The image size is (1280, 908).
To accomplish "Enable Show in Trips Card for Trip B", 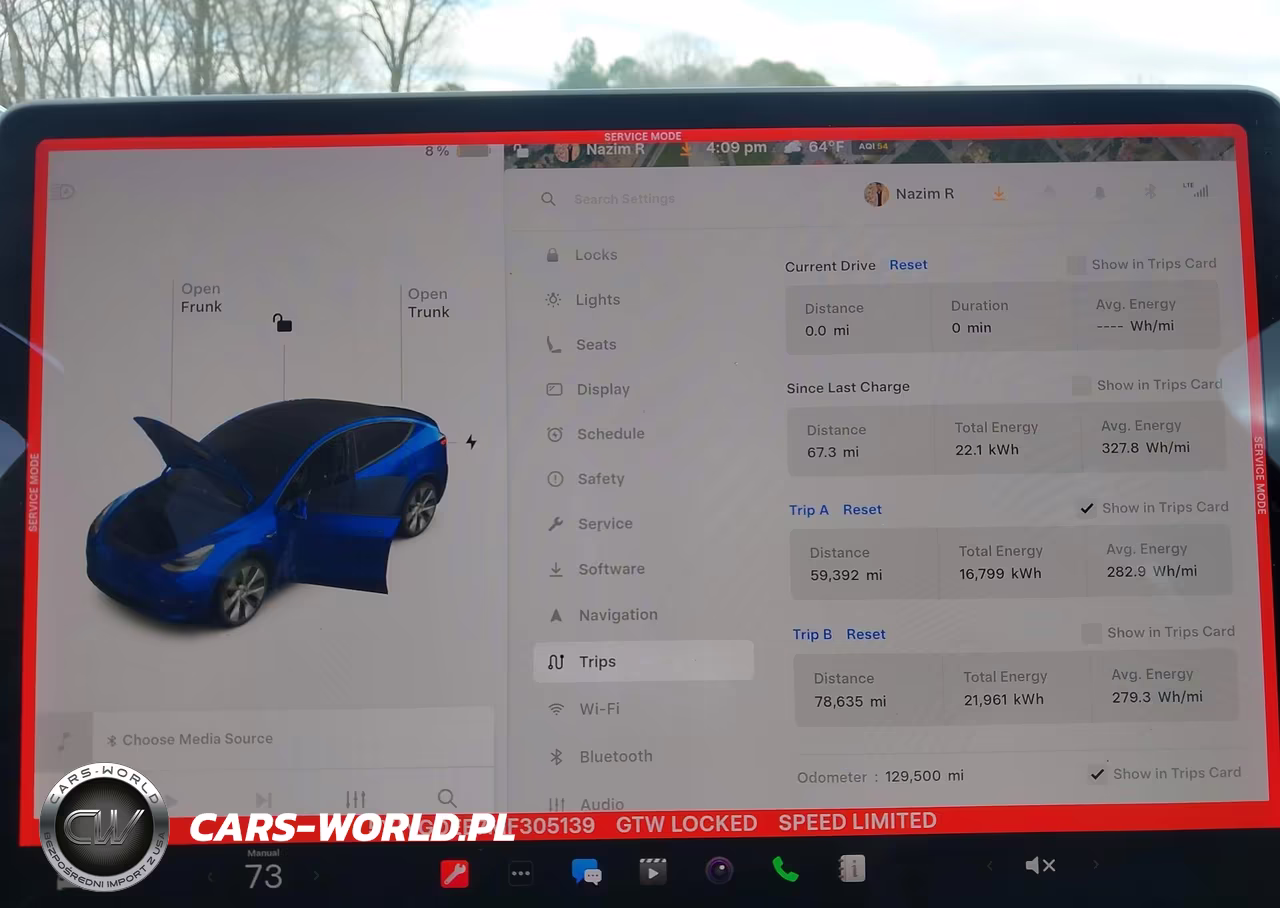I will click(1091, 633).
